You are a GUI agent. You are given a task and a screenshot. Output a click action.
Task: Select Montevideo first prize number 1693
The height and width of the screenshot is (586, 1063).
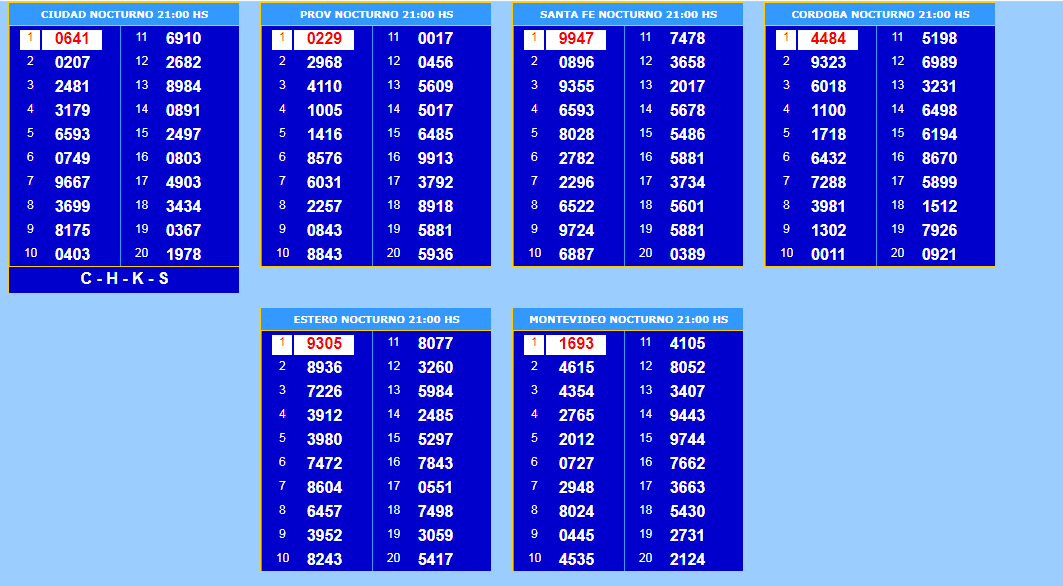pos(576,344)
